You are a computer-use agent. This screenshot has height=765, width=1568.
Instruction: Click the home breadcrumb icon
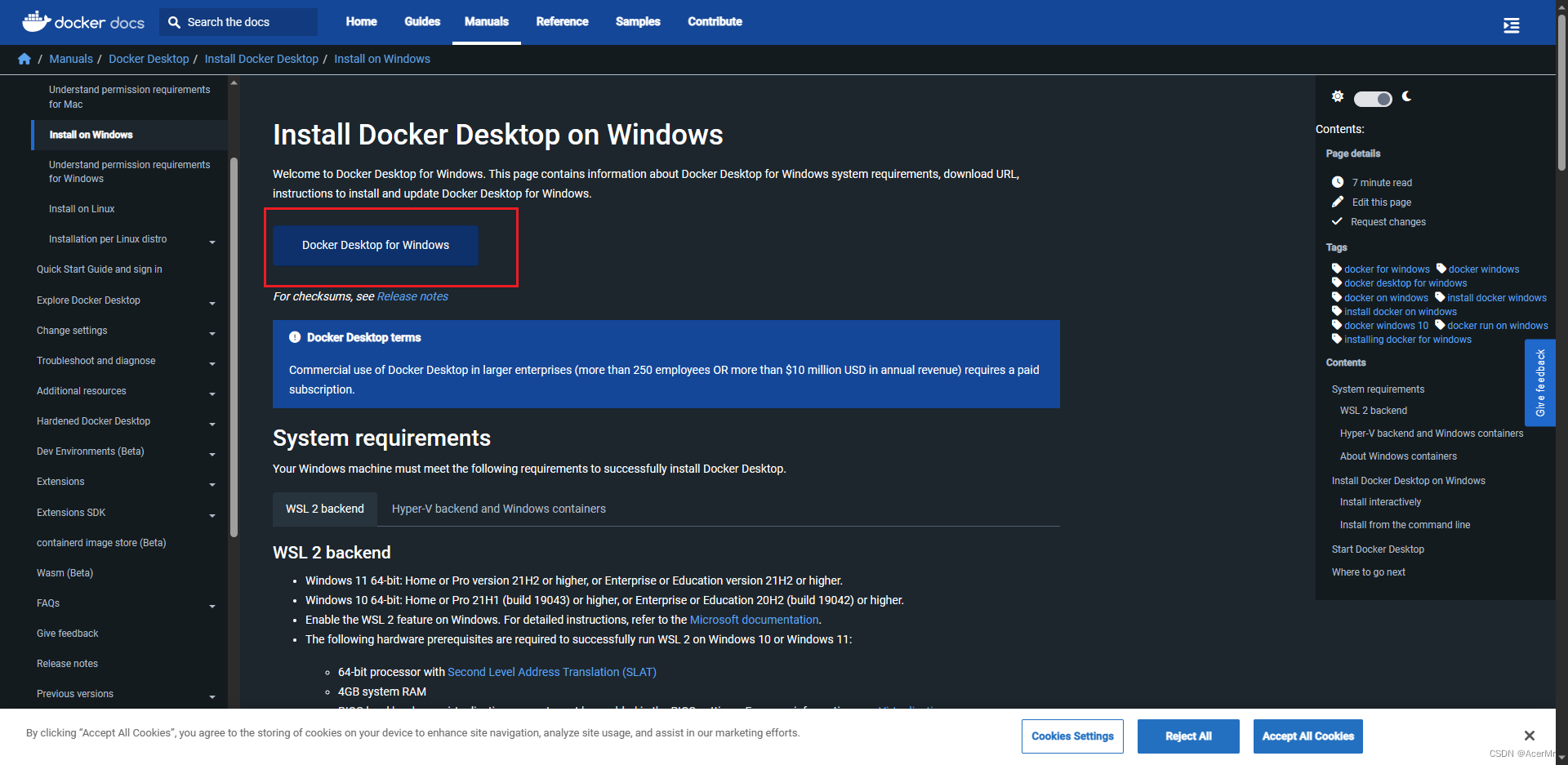pos(24,59)
